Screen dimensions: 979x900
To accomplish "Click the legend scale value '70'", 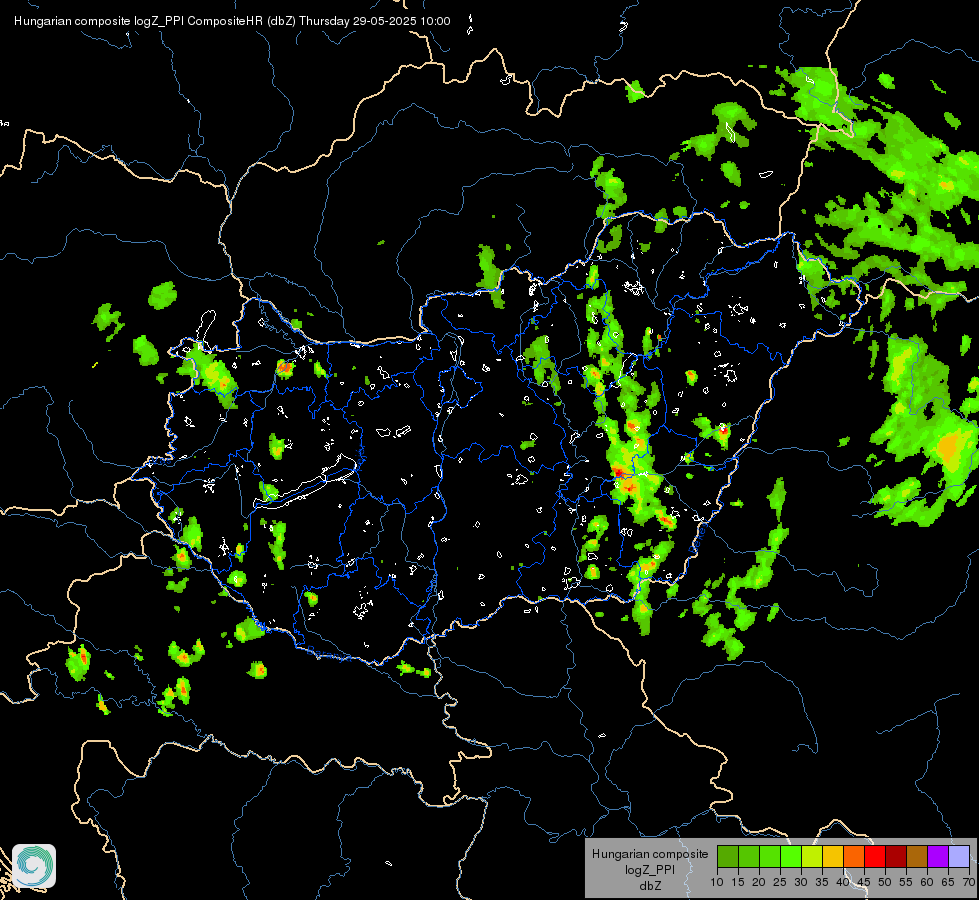I will (x=969, y=883).
